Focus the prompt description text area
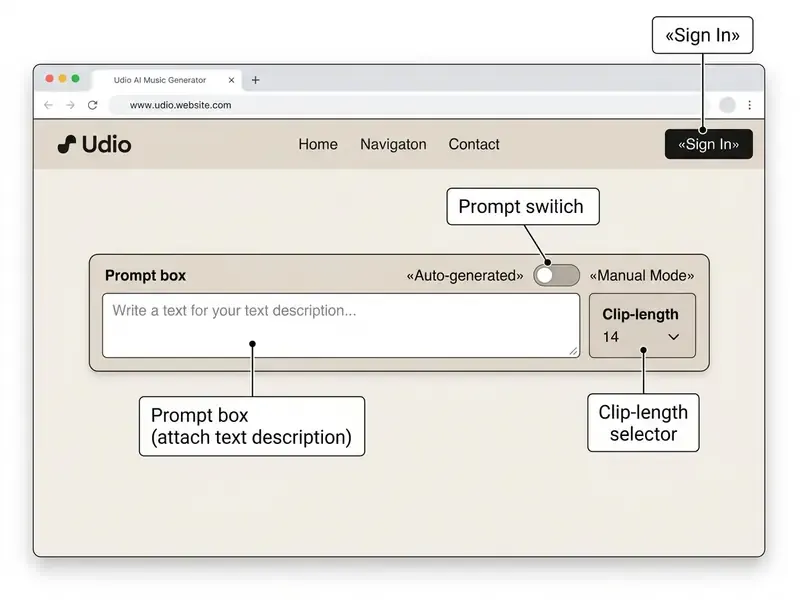This screenshot has height=600, width=800. pyautogui.click(x=341, y=326)
